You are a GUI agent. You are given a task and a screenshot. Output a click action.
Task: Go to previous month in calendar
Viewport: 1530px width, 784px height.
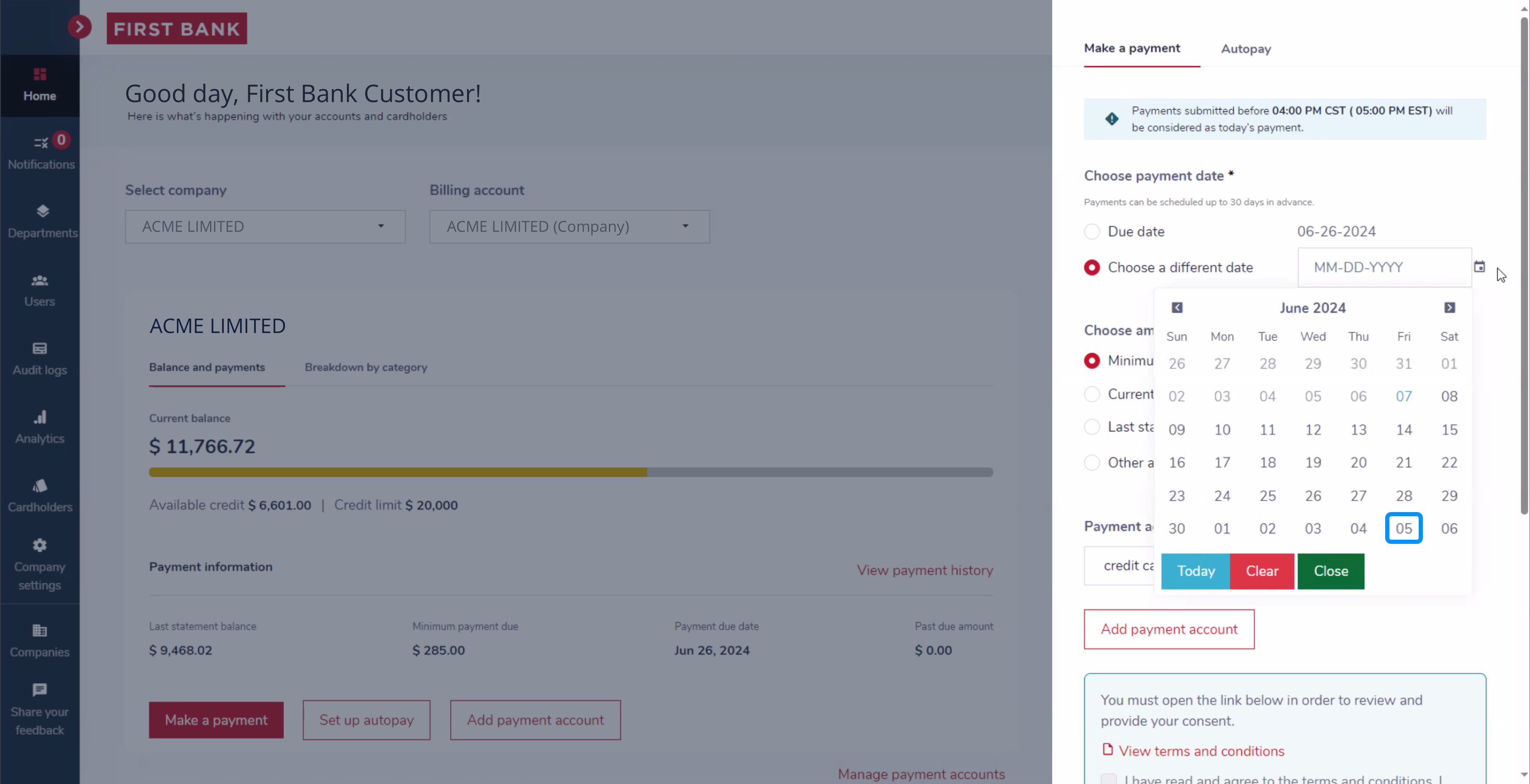point(1177,307)
